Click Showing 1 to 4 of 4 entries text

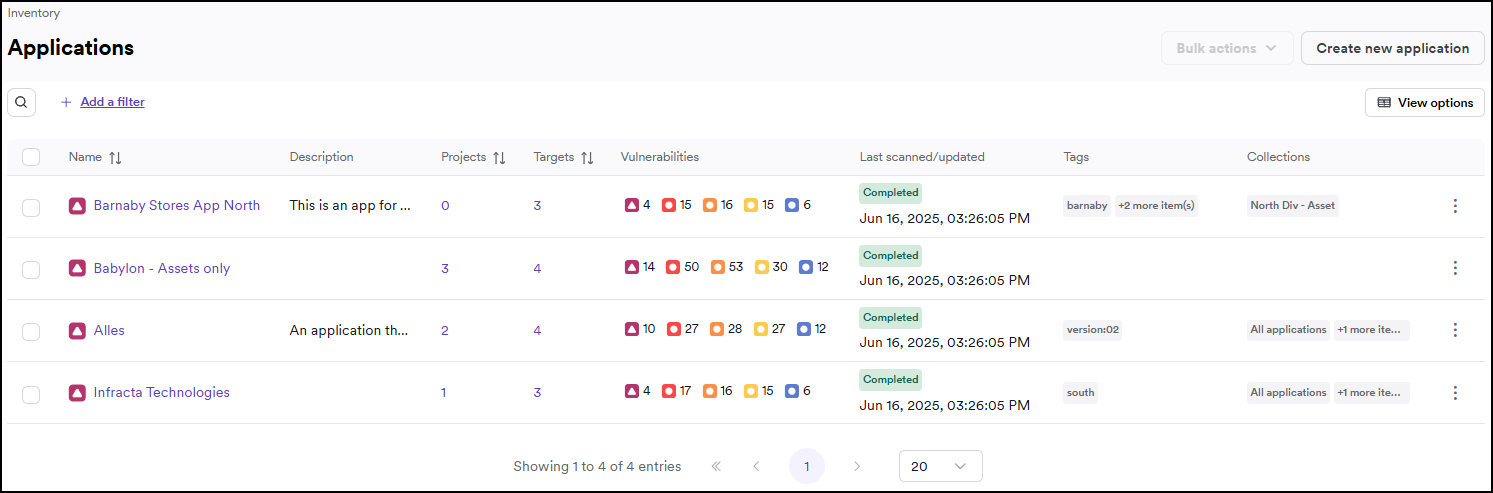point(597,466)
